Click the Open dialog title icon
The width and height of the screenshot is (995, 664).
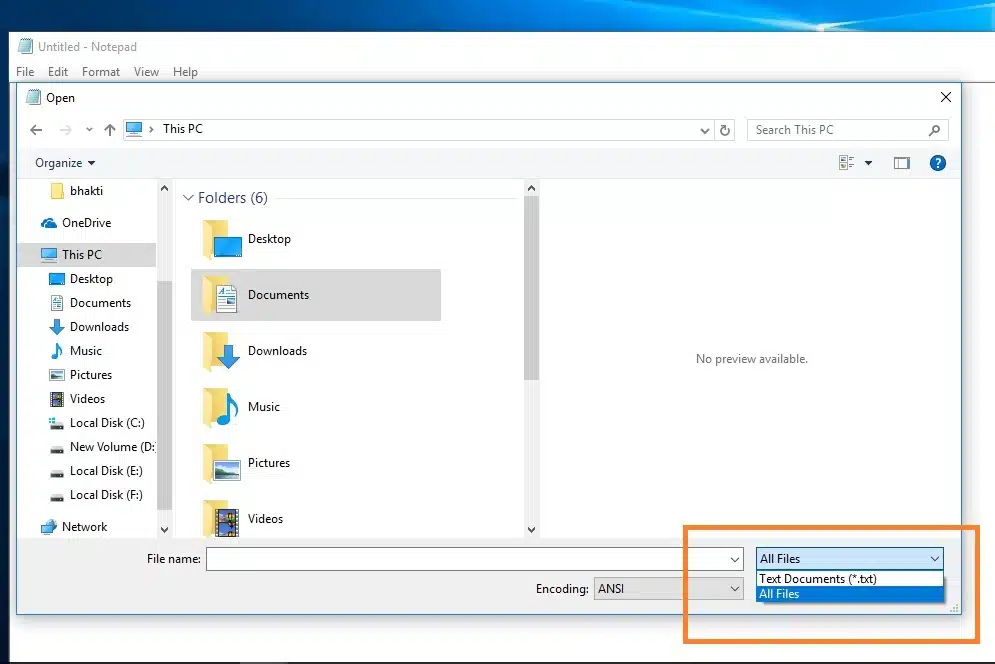coord(33,97)
